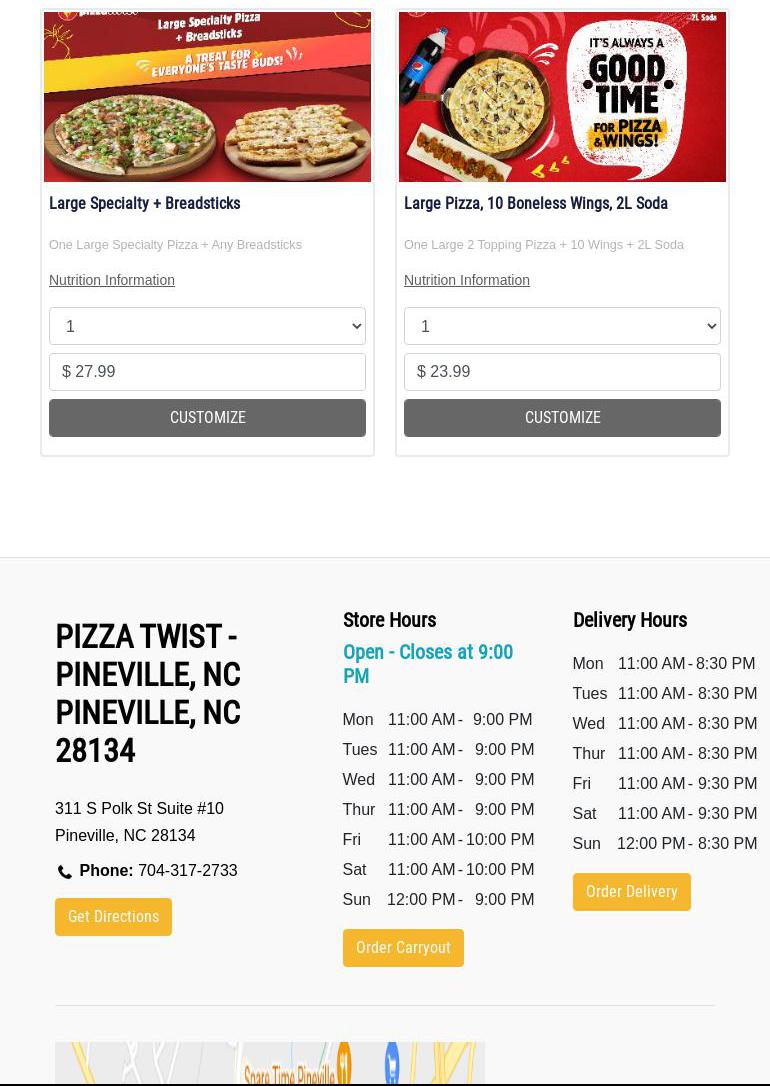
Task: Select the Large Specialty + Breadsticks title
Action: 145,203
